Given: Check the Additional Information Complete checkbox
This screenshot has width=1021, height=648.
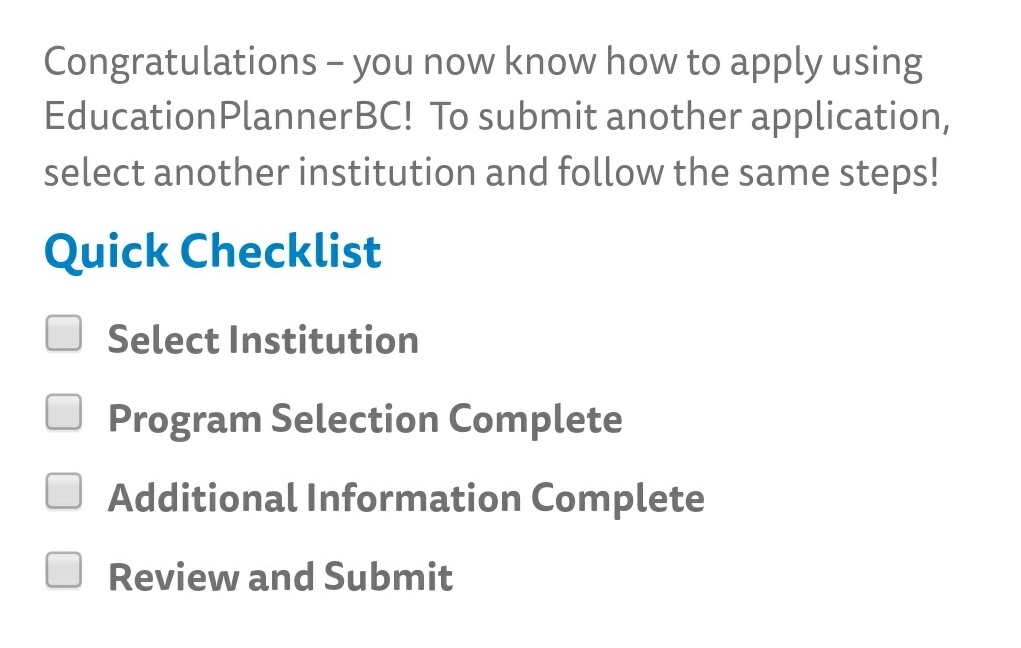Looking at the screenshot, I should [x=63, y=491].
